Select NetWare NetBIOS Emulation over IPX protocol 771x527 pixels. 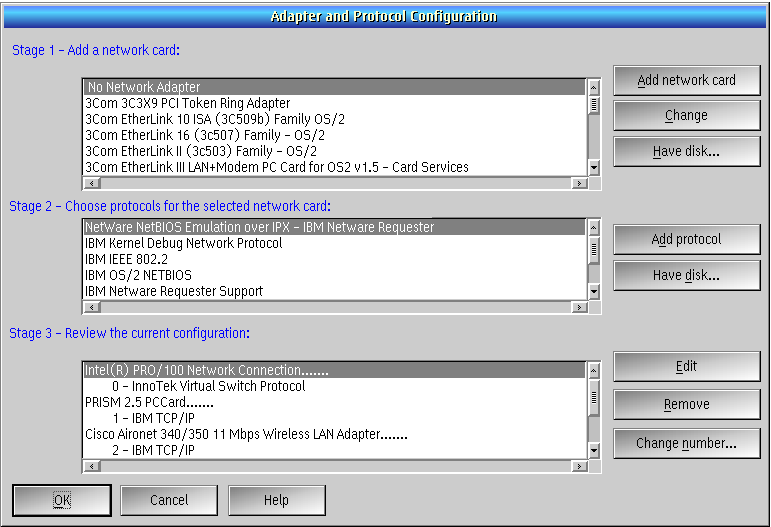click(334, 227)
